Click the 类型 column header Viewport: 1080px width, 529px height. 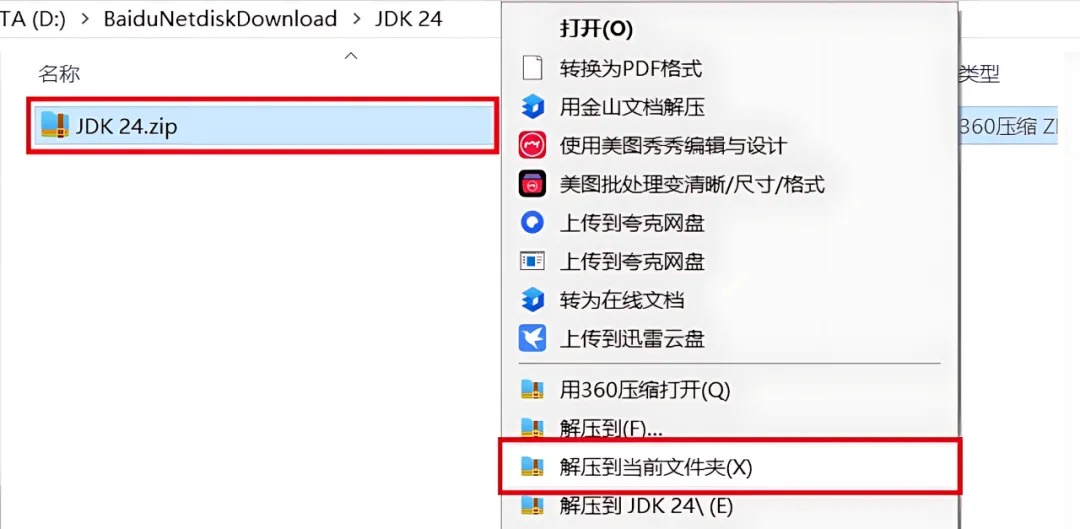pyautogui.click(x=979, y=73)
